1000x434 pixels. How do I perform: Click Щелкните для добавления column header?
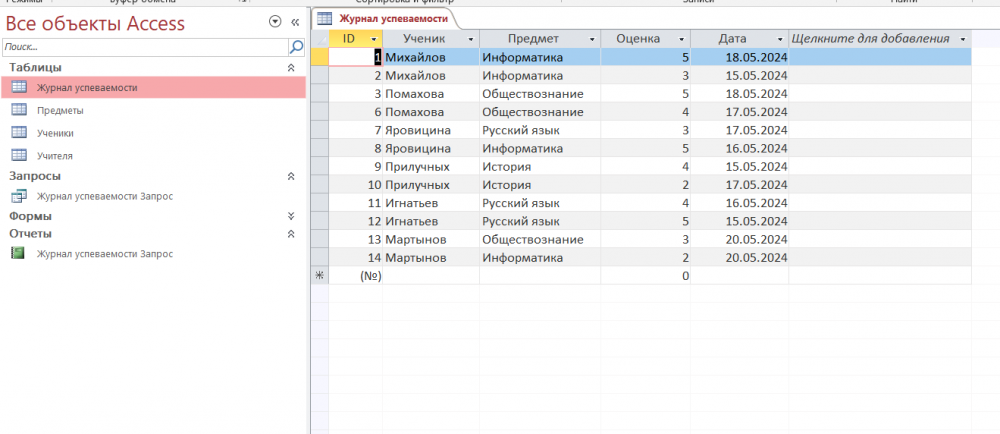[x=870, y=39]
